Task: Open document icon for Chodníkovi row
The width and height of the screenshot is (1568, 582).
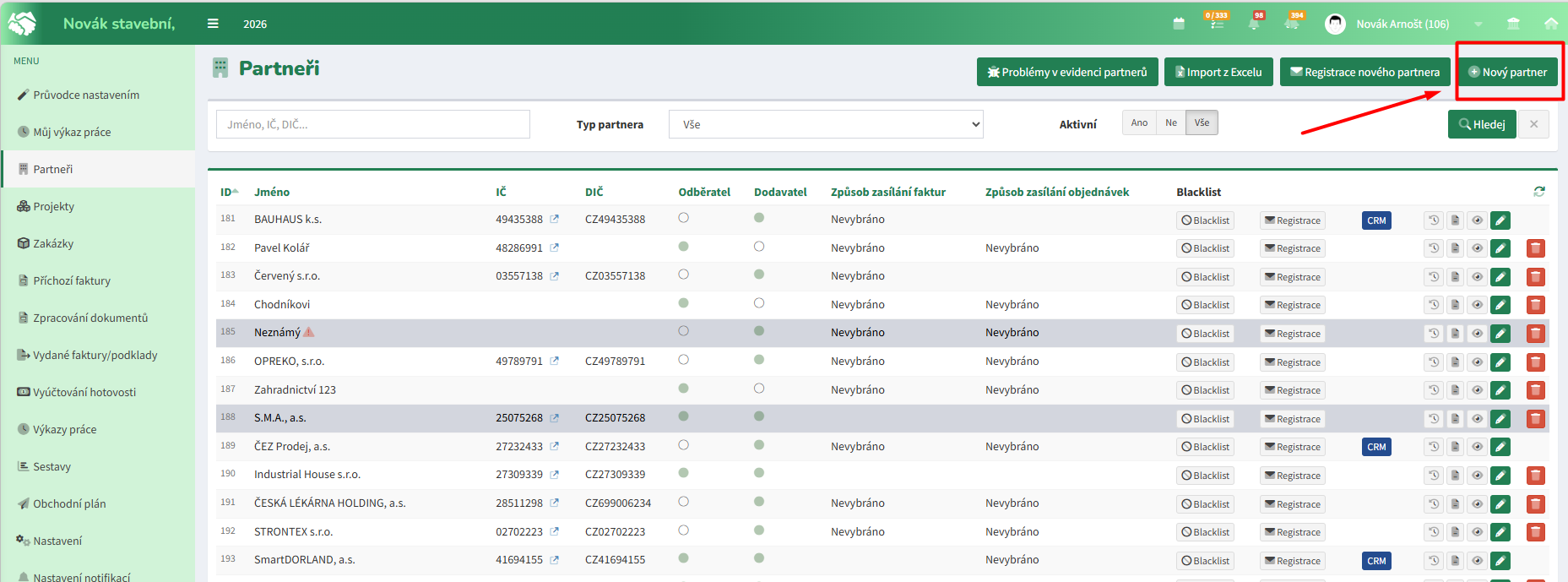Action: [x=1455, y=305]
